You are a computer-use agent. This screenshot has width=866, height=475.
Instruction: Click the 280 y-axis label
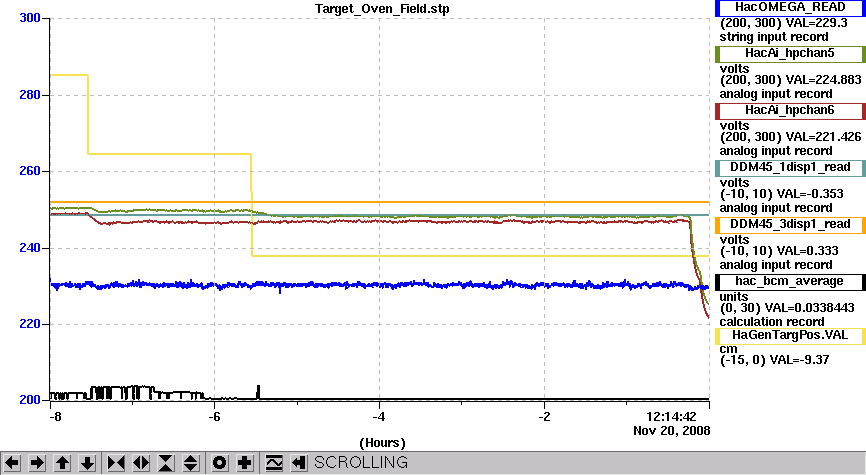30,95
